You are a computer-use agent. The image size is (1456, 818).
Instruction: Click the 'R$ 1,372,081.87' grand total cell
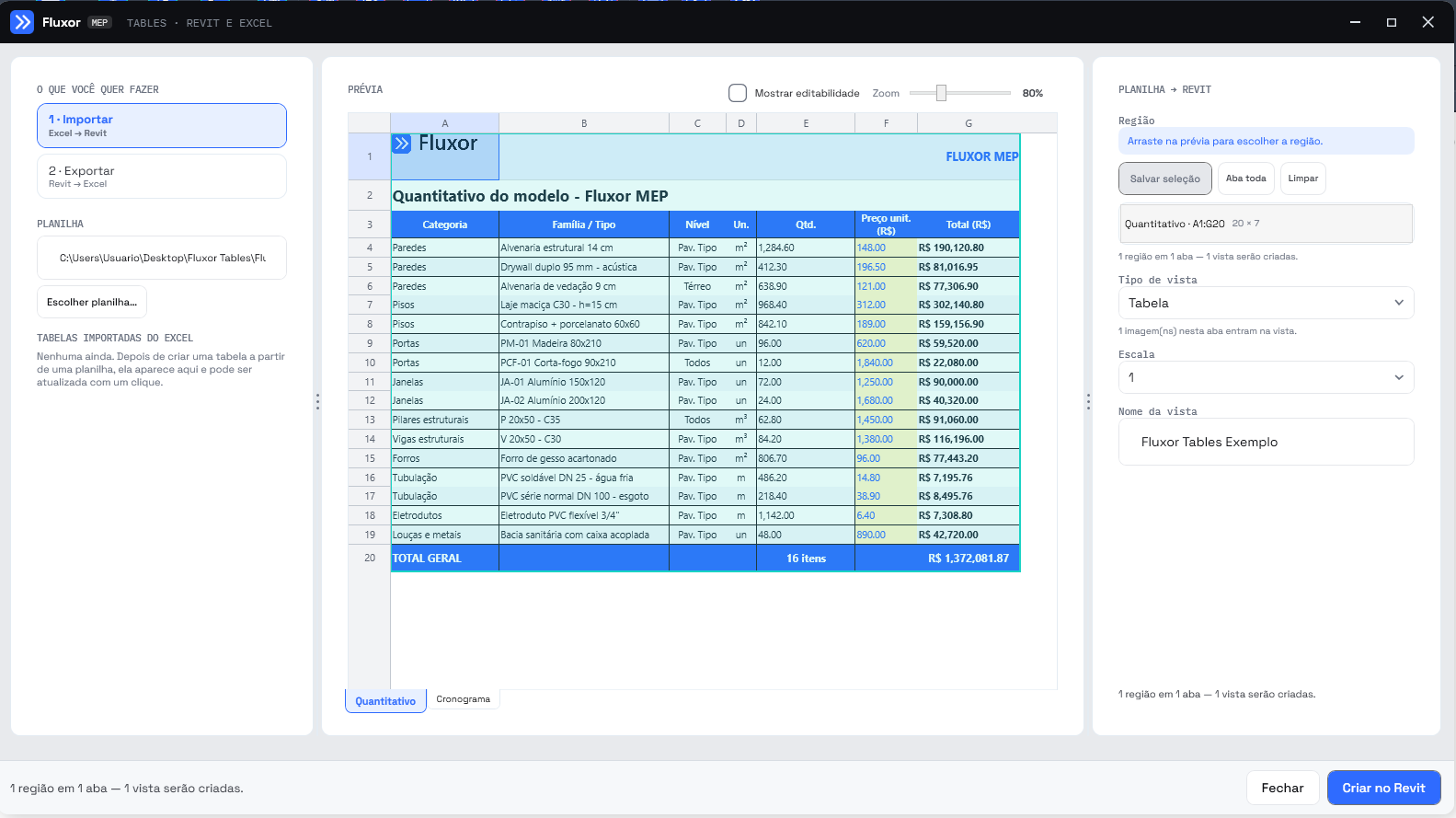click(969, 559)
